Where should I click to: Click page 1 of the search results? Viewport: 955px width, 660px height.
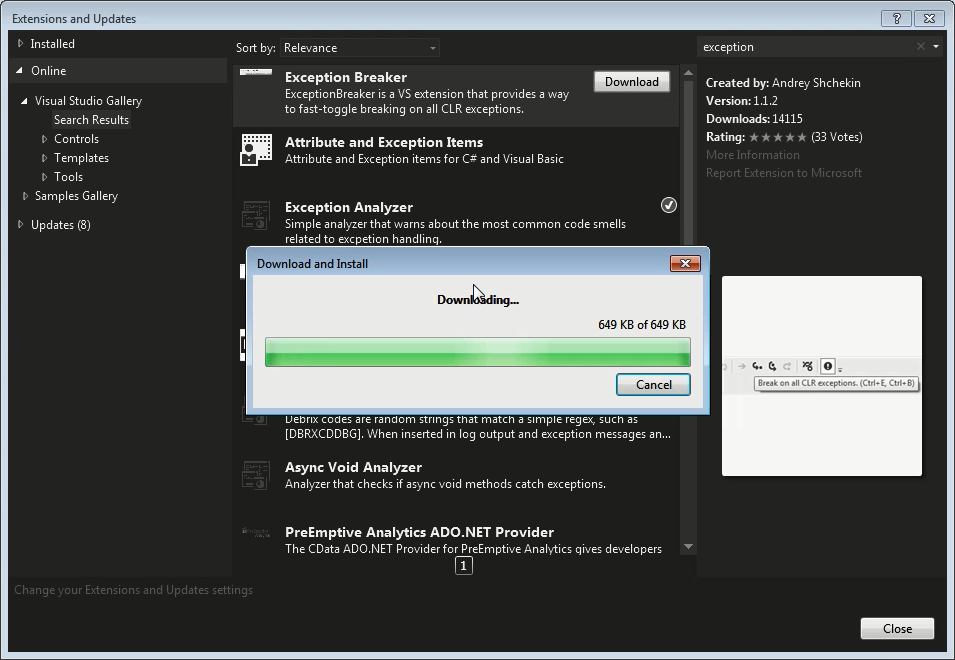tap(463, 566)
